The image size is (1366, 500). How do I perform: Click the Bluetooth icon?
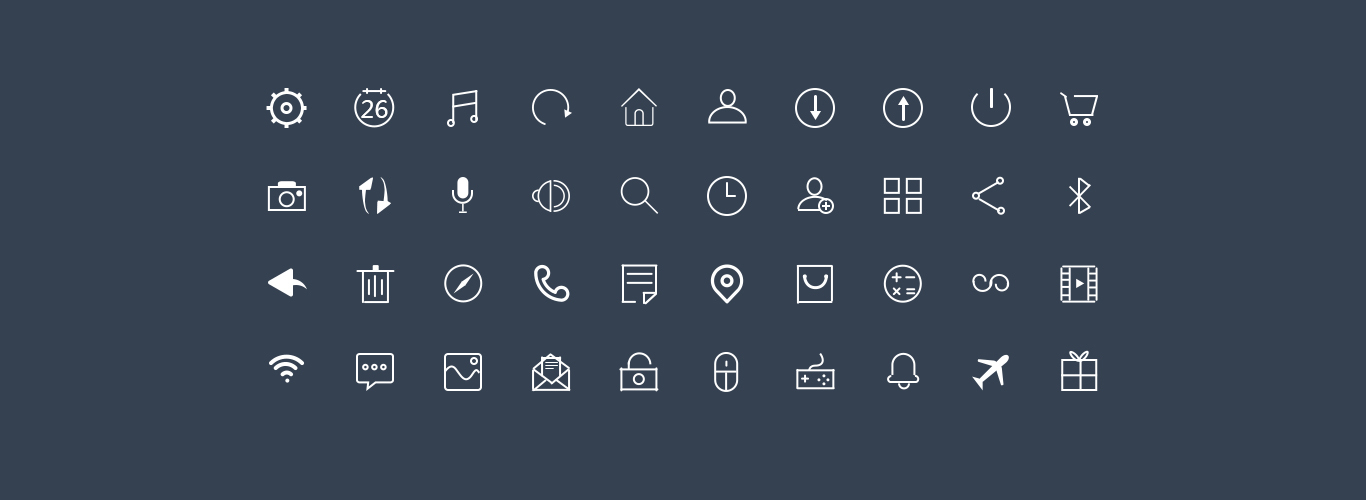pyautogui.click(x=1079, y=196)
